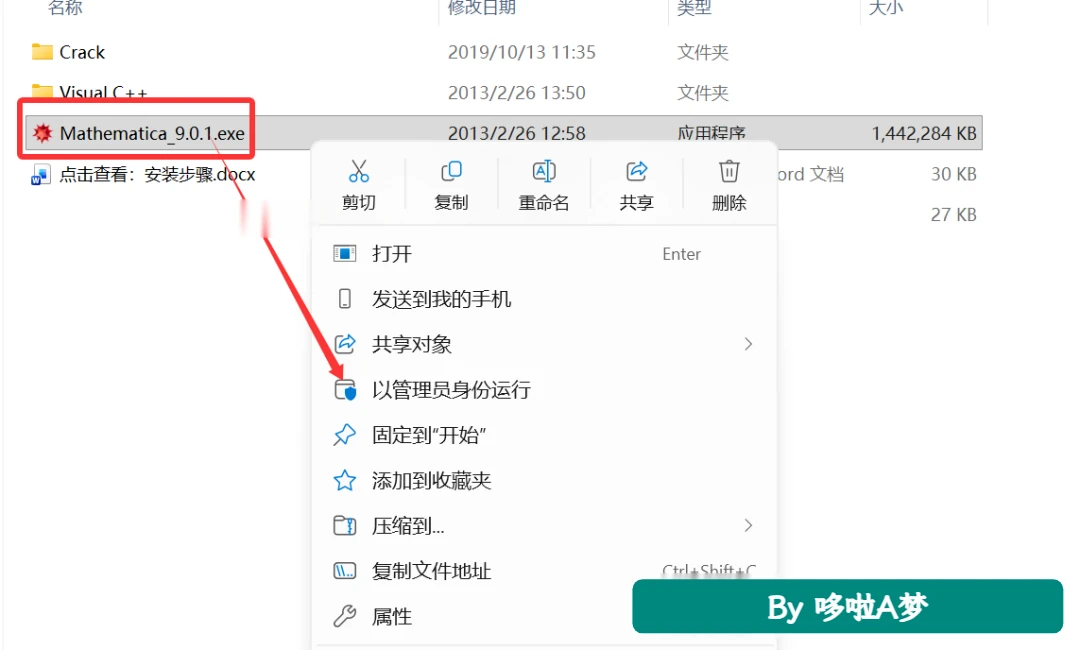Expand the 压缩到... submenu arrow
This screenshot has height=650, width=1080.
point(748,525)
